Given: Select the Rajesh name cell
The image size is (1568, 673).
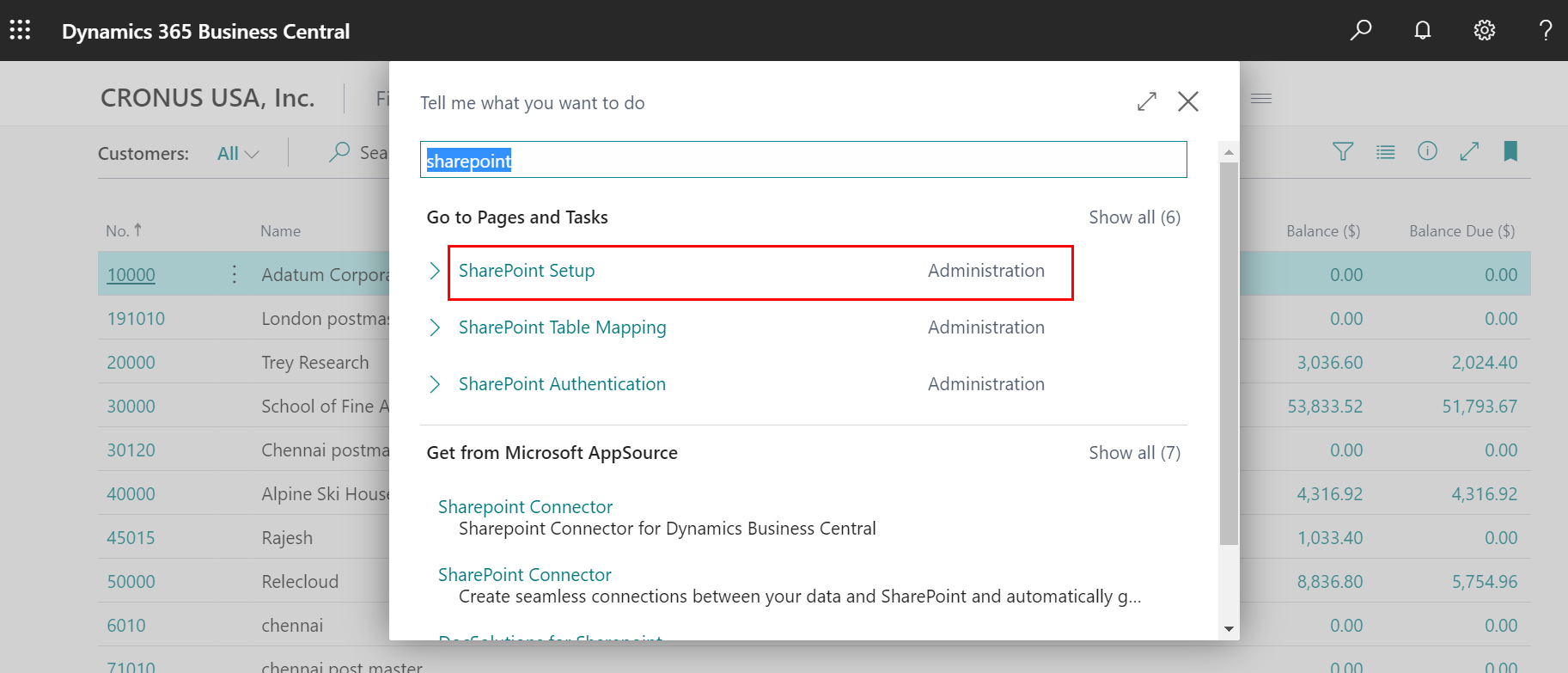Looking at the screenshot, I should (287, 538).
